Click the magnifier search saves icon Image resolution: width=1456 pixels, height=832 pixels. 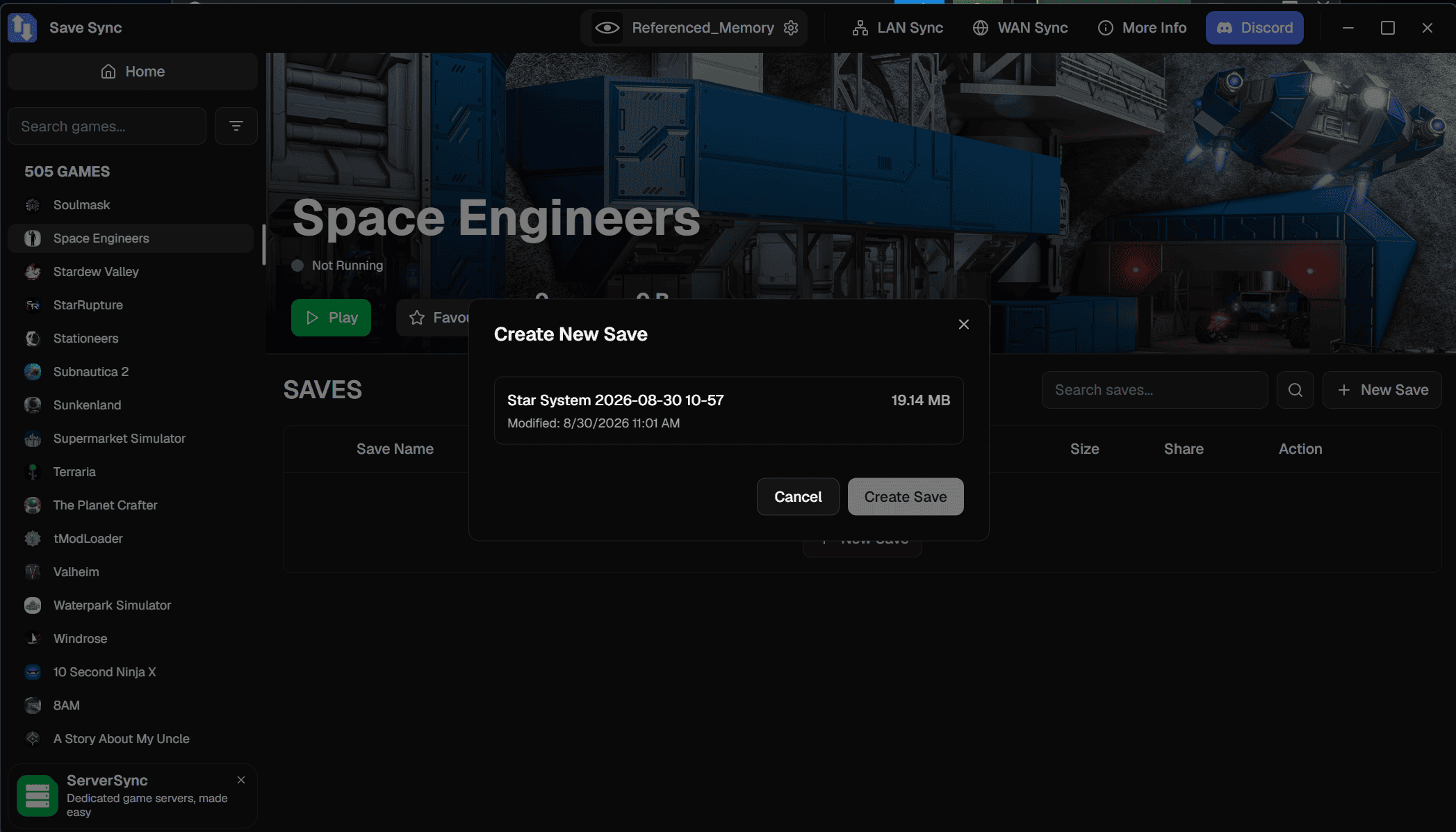click(x=1295, y=390)
